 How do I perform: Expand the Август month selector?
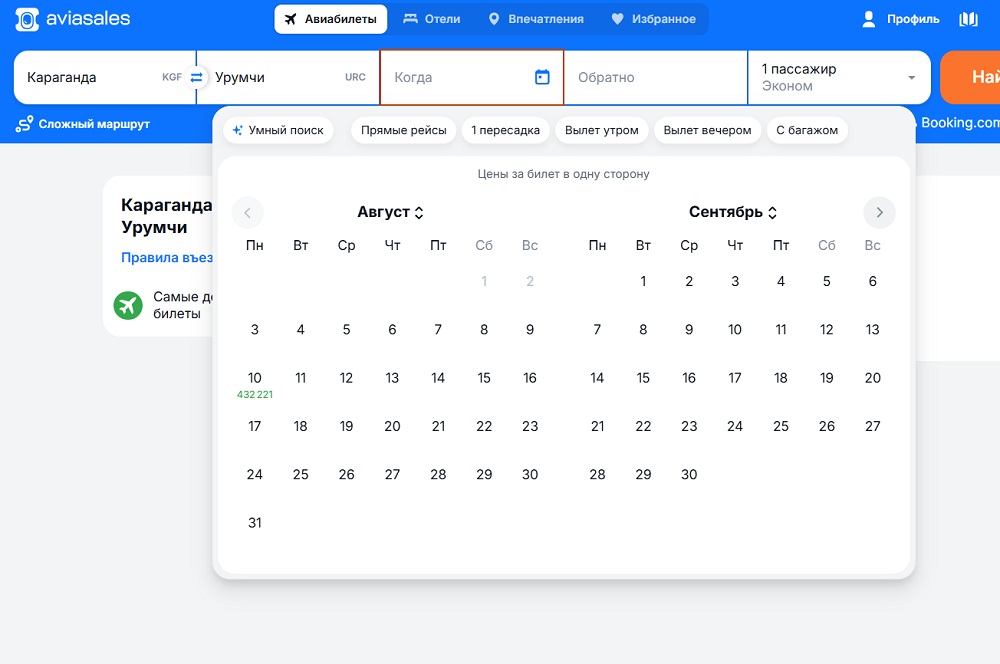(390, 212)
